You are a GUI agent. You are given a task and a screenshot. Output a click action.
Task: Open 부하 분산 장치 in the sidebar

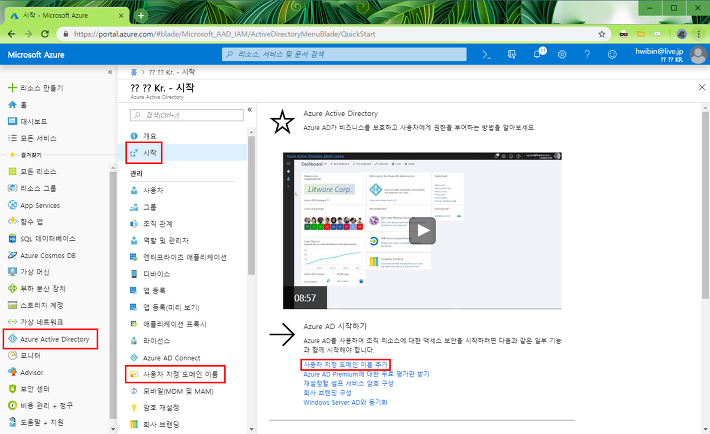coord(37,289)
